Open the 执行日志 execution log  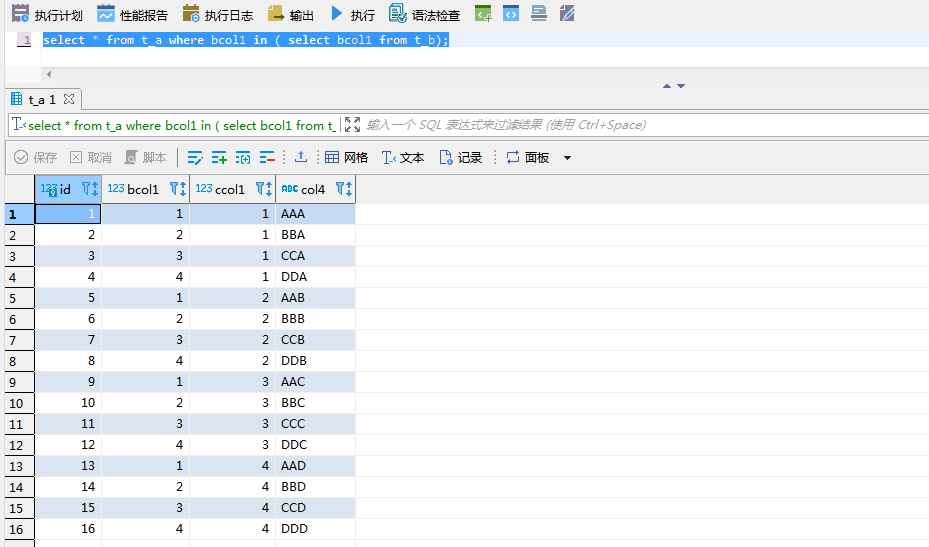coord(218,15)
